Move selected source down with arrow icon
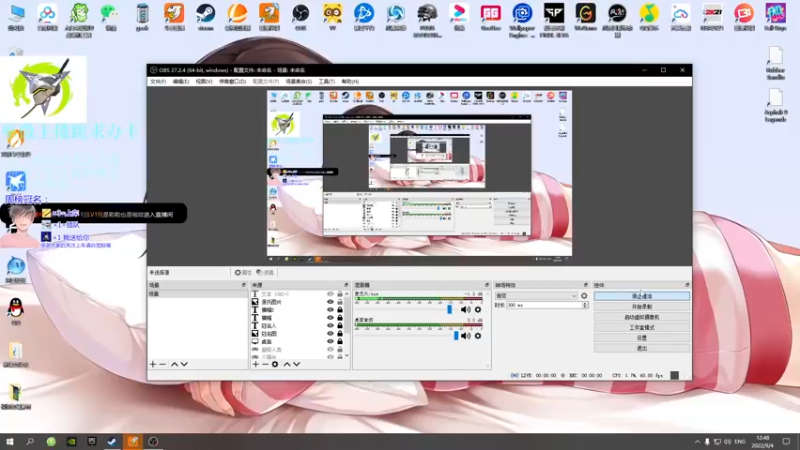Viewport: 800px width, 450px height. click(297, 364)
